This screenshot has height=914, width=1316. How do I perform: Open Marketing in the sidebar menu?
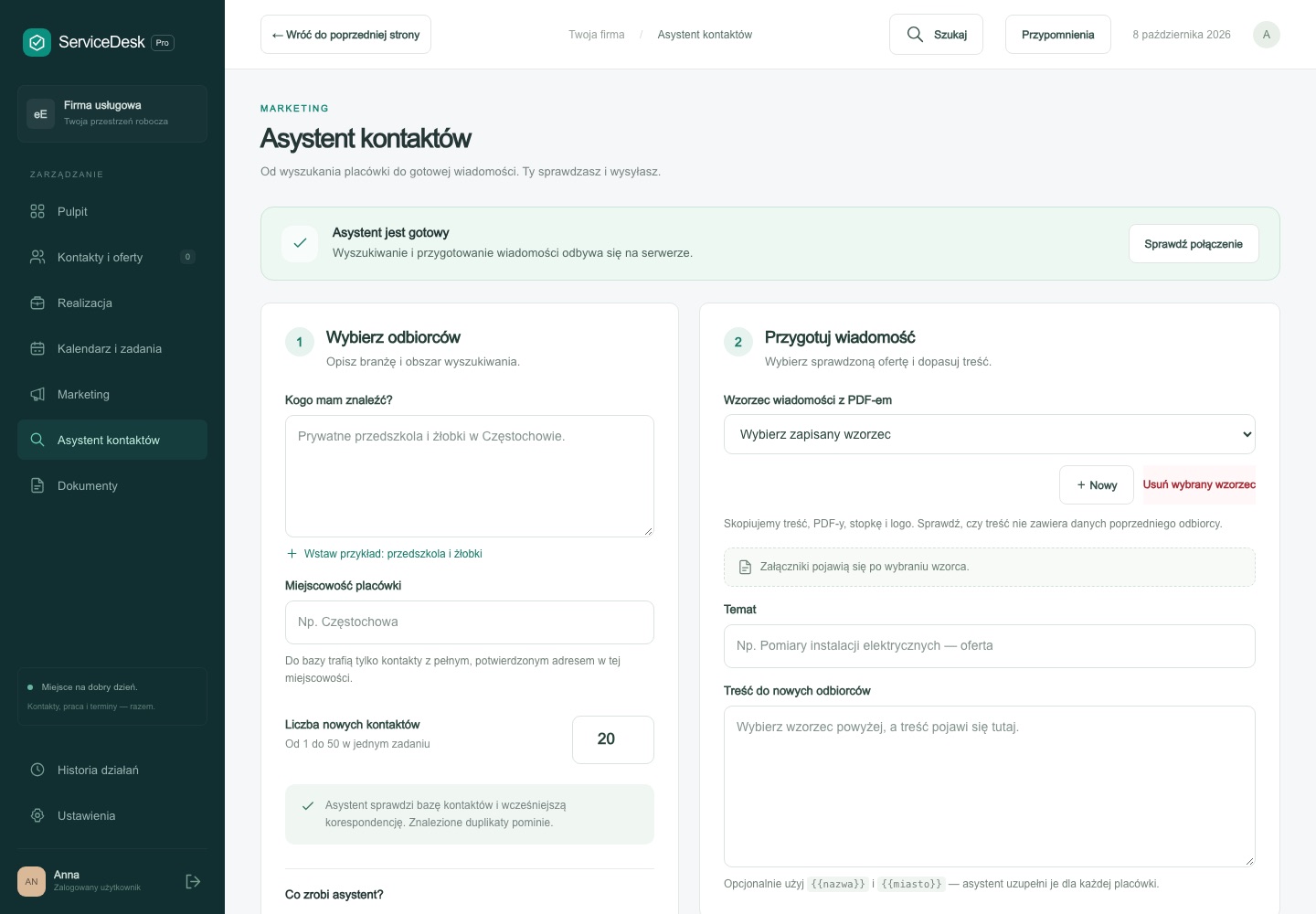pos(112,394)
